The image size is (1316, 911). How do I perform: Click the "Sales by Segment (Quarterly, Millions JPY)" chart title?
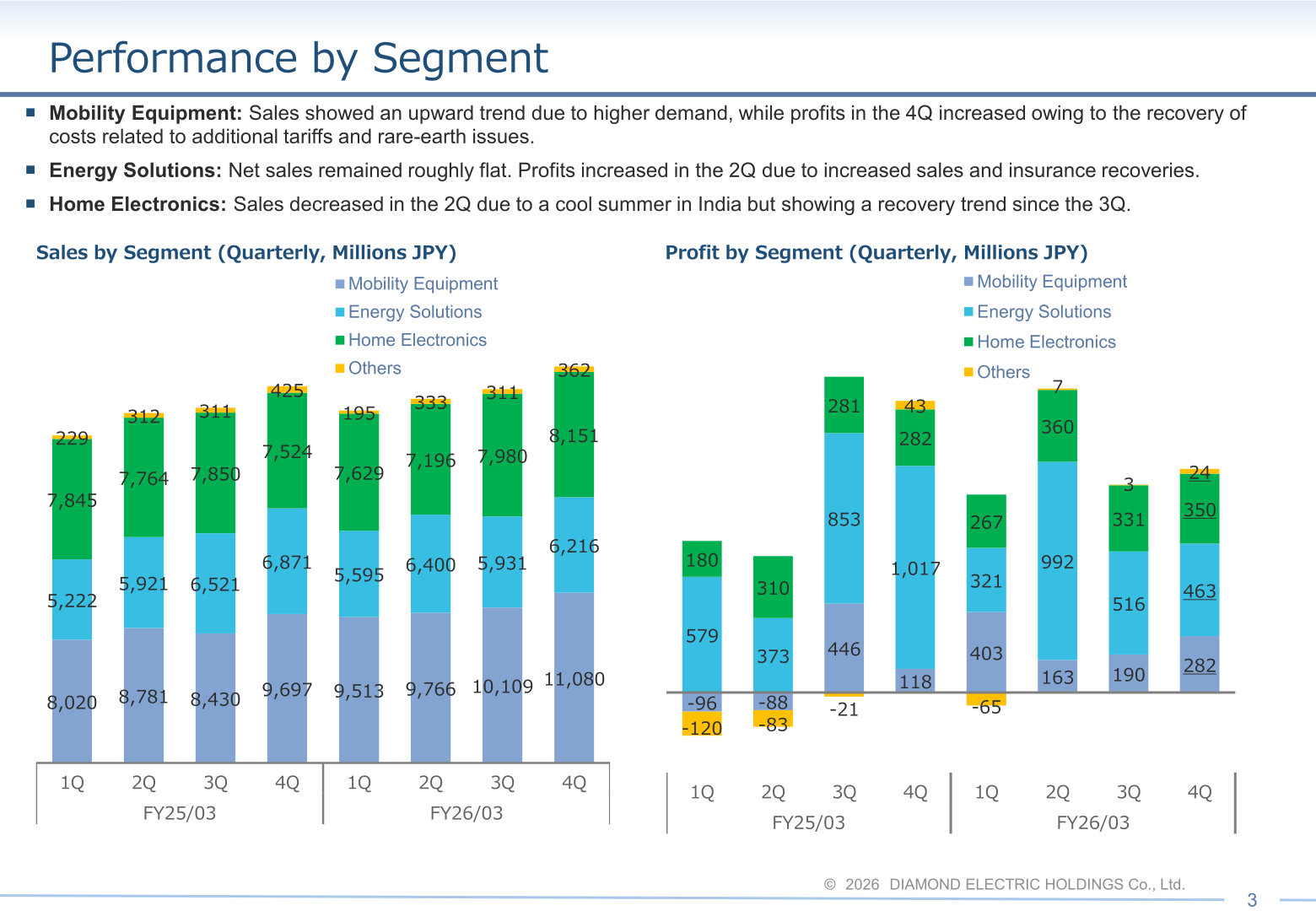coord(246,253)
